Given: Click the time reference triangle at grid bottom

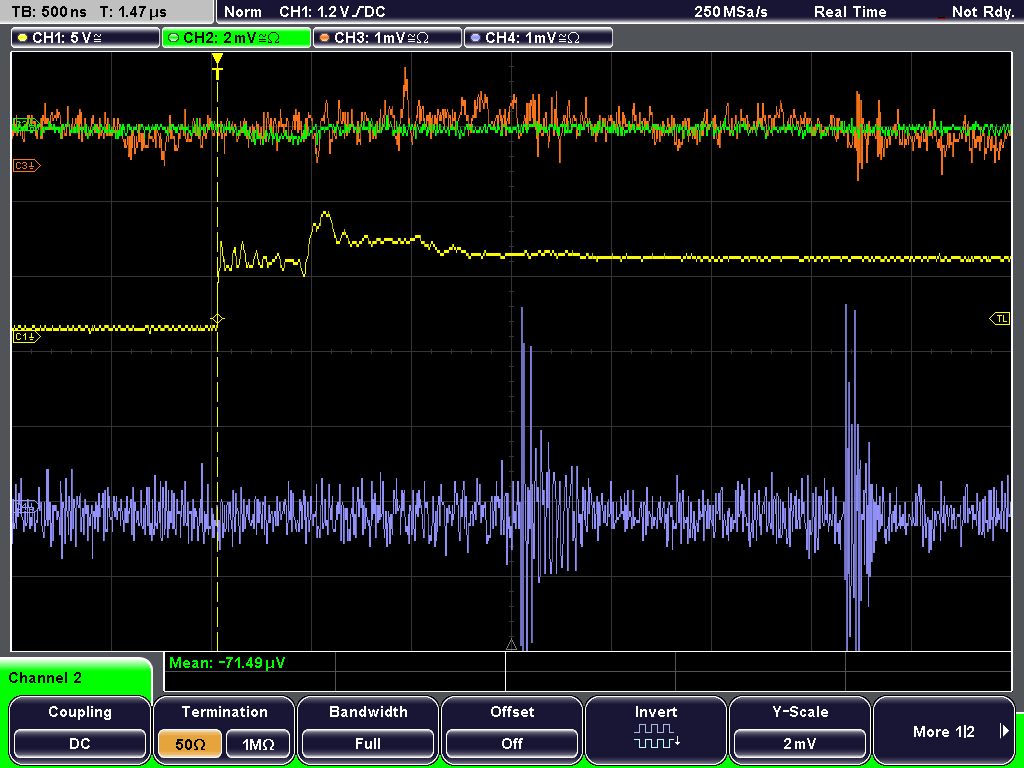Looking at the screenshot, I should point(511,645).
